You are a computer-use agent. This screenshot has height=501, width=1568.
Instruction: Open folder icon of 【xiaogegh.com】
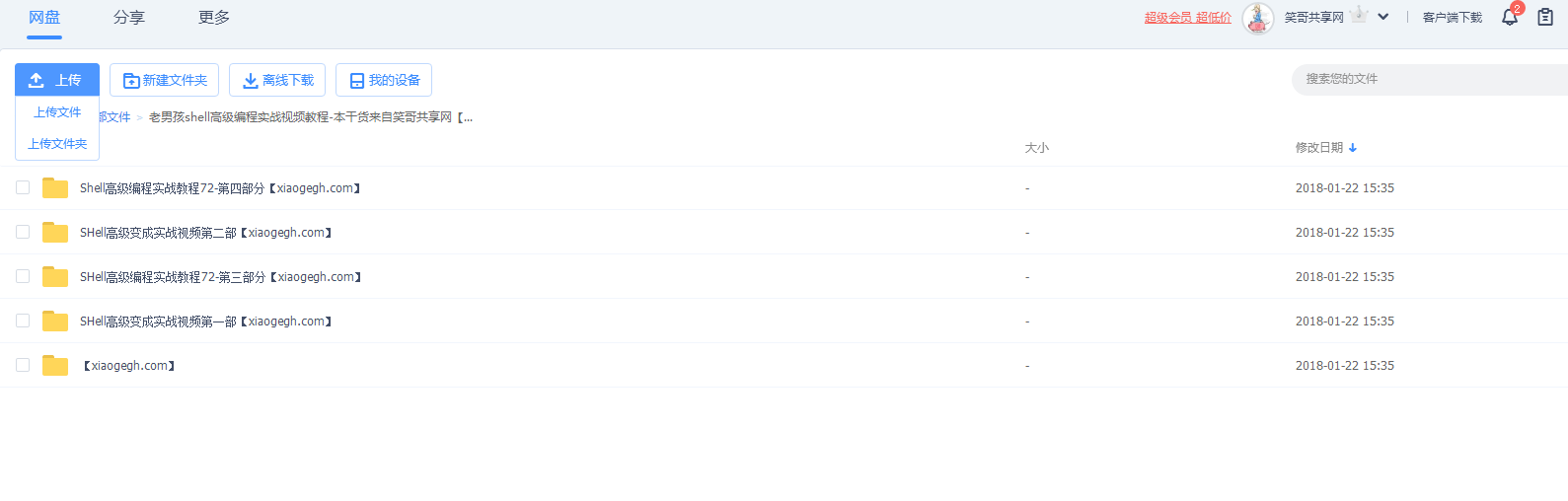click(55, 366)
